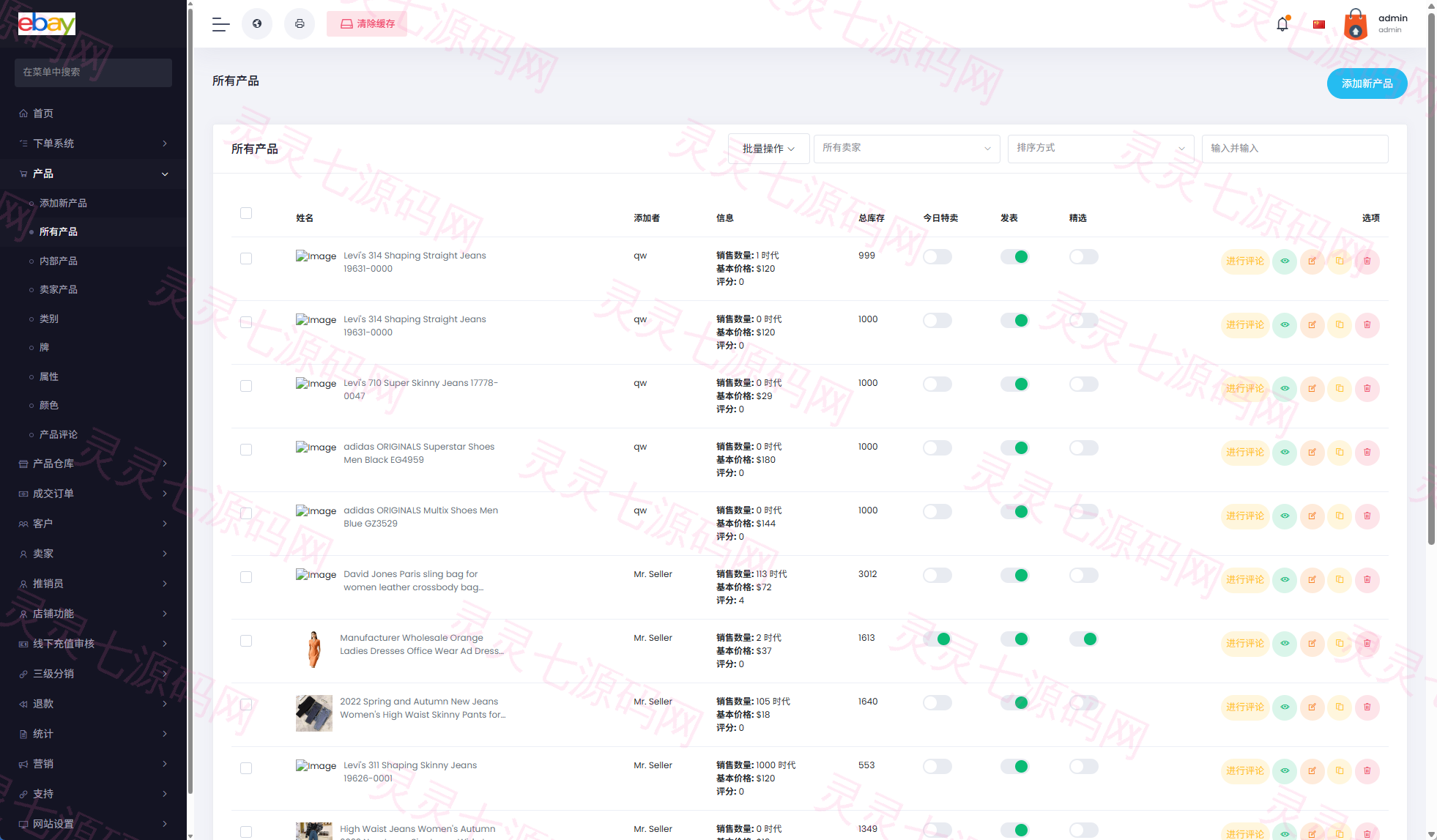The height and width of the screenshot is (840, 1437).
Task: Disable featured toggle for Orange Ladies Dresses
Action: pyautogui.click(x=1083, y=639)
